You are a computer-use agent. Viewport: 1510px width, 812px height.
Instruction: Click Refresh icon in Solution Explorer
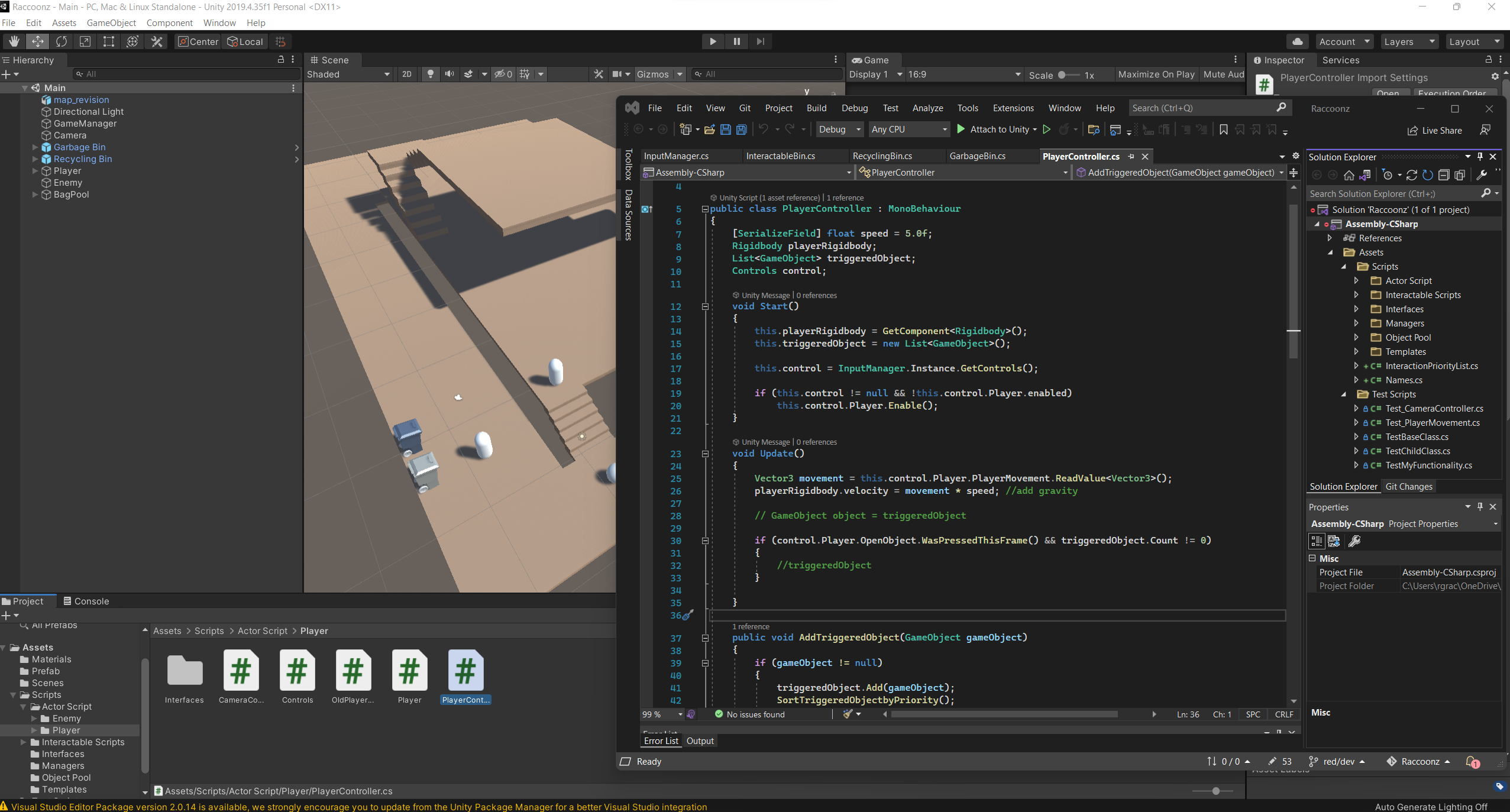[x=1428, y=175]
